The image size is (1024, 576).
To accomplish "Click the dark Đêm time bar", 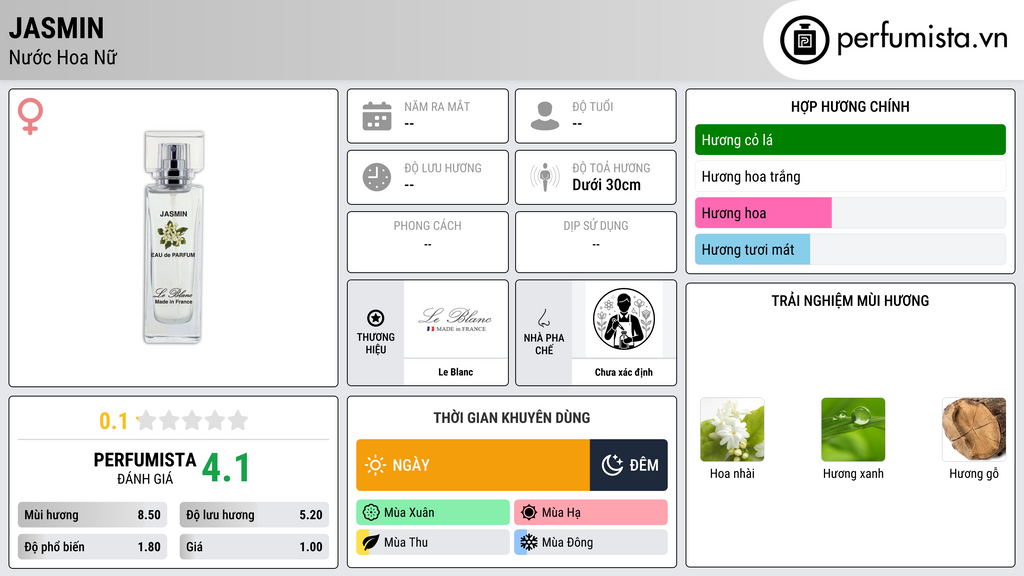I will tap(629, 465).
